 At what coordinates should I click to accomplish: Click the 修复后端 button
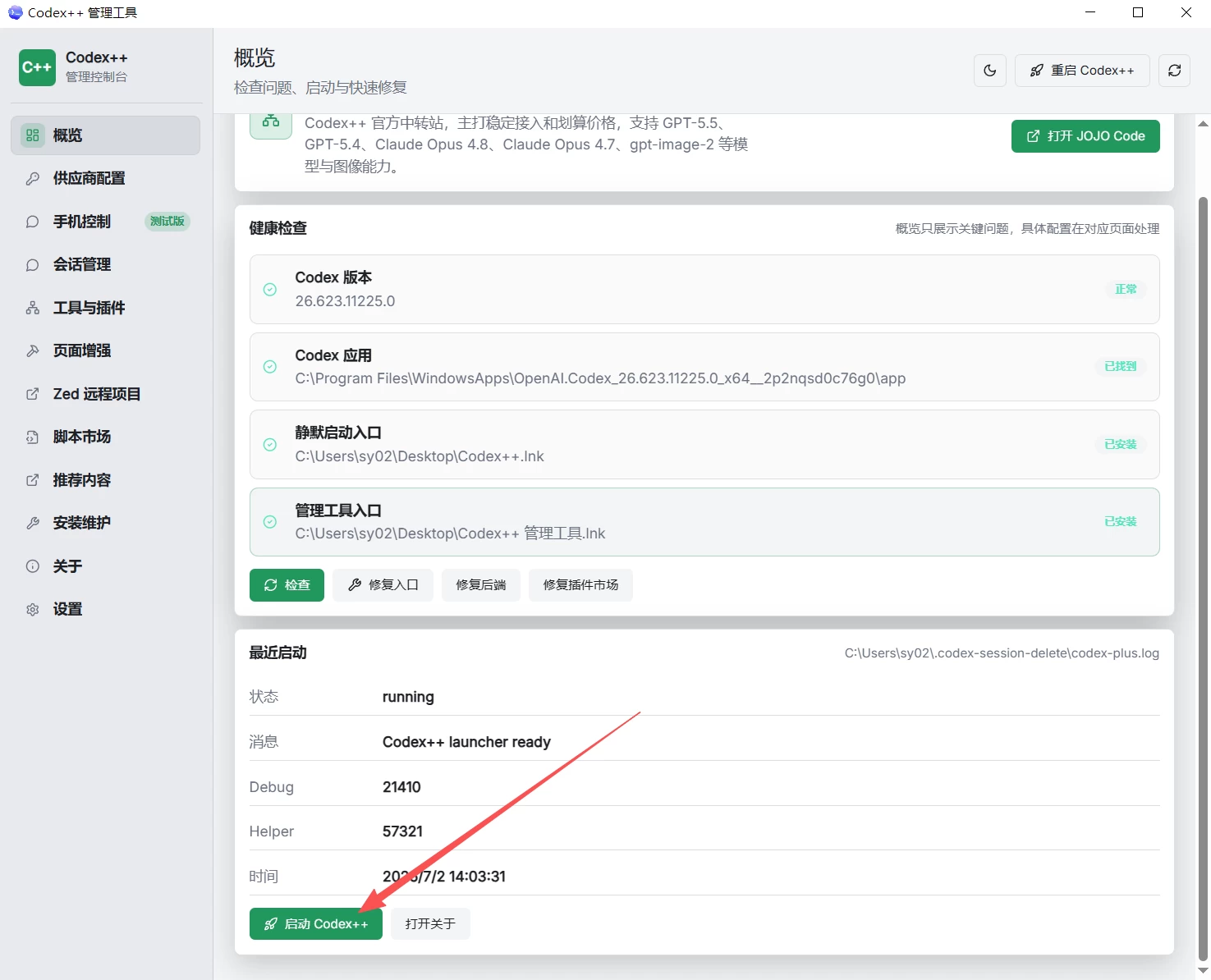tap(481, 585)
